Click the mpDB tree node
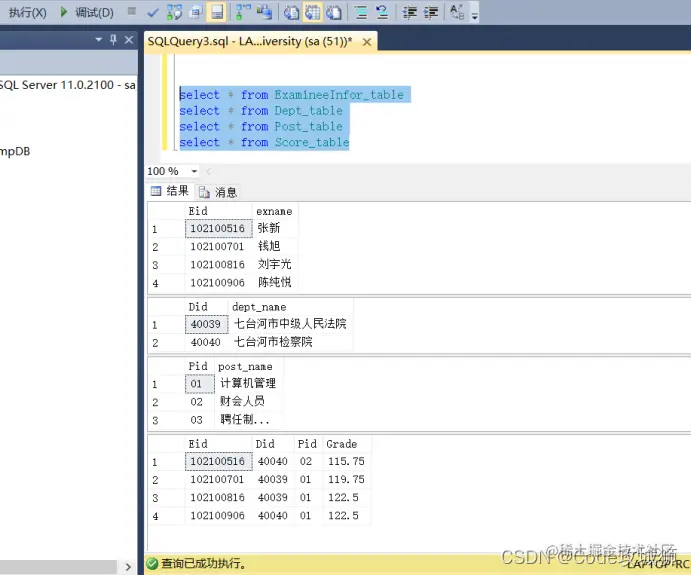692x576 pixels. [x=15, y=151]
